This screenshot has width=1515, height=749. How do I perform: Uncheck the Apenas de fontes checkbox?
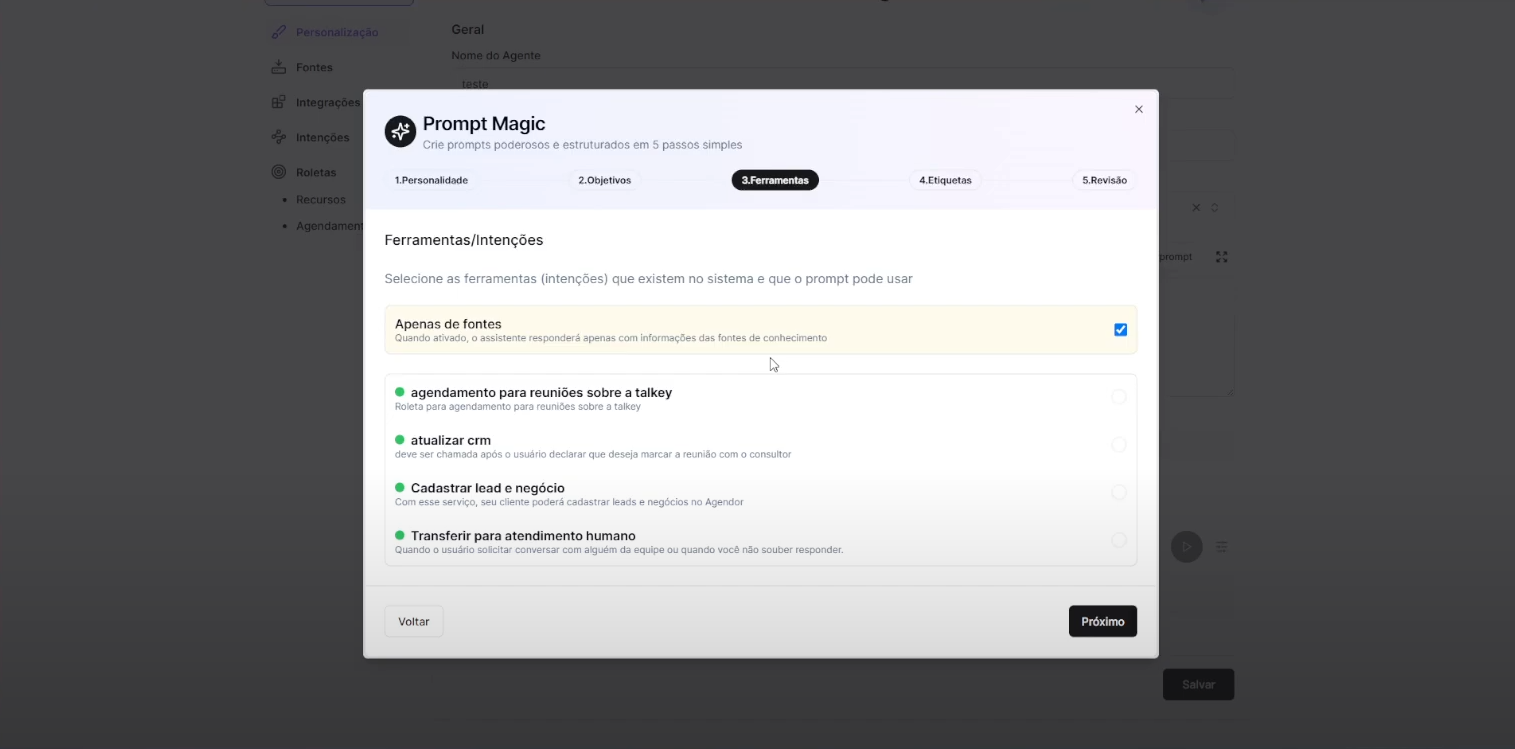point(1120,330)
